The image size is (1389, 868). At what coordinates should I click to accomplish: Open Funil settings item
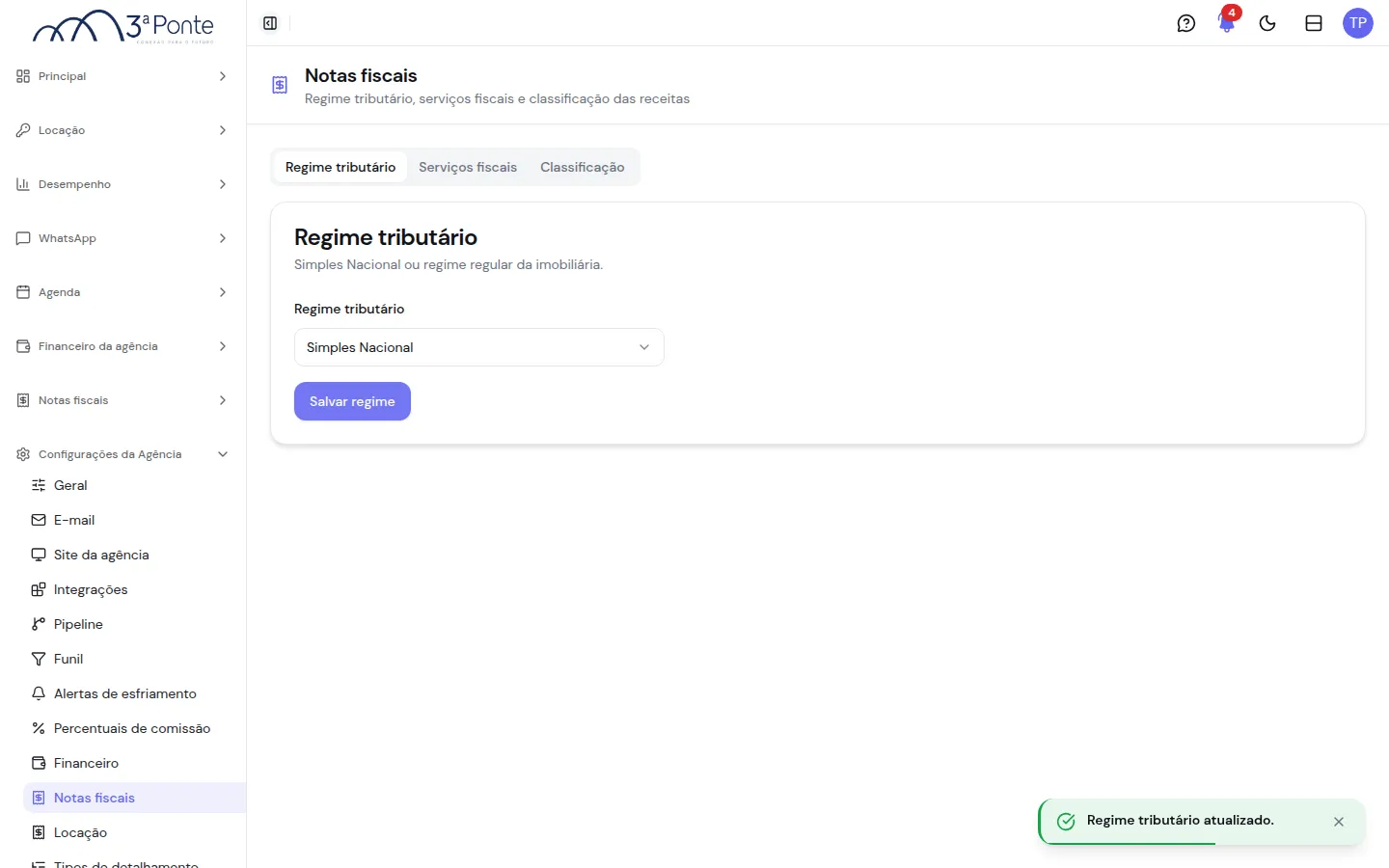click(134, 659)
